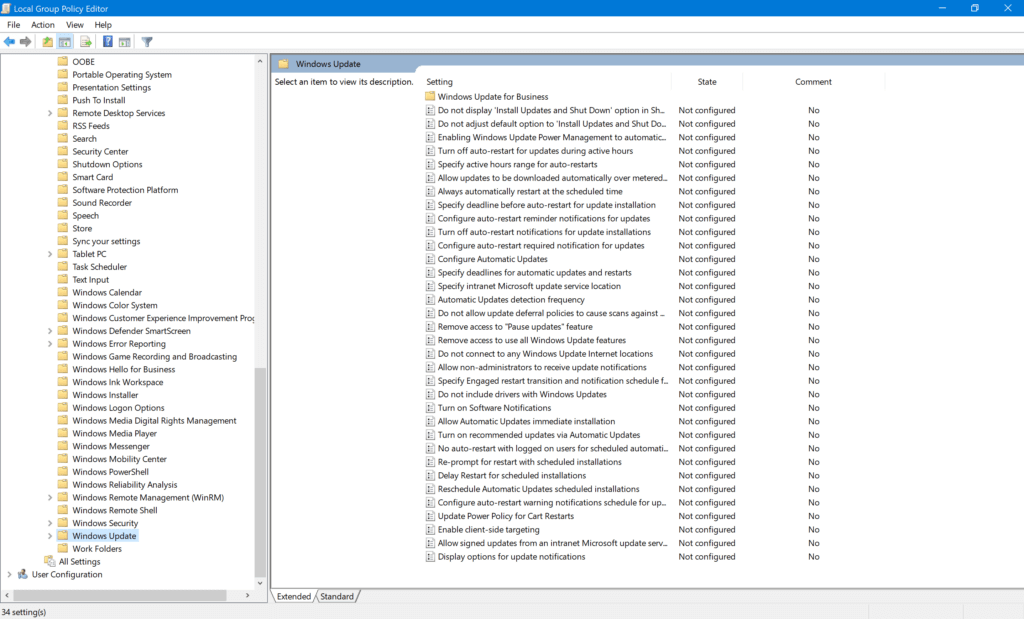This screenshot has width=1024, height=619.
Task: Click folder icon beside Work Folders
Action: (x=63, y=548)
